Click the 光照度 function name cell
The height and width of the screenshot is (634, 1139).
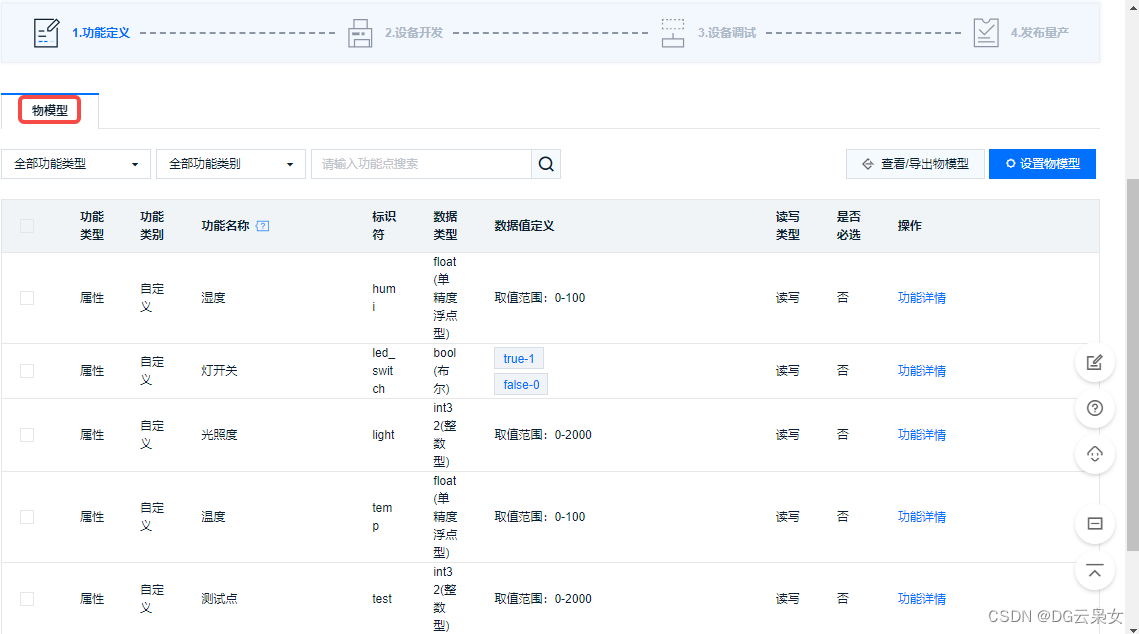click(x=219, y=435)
